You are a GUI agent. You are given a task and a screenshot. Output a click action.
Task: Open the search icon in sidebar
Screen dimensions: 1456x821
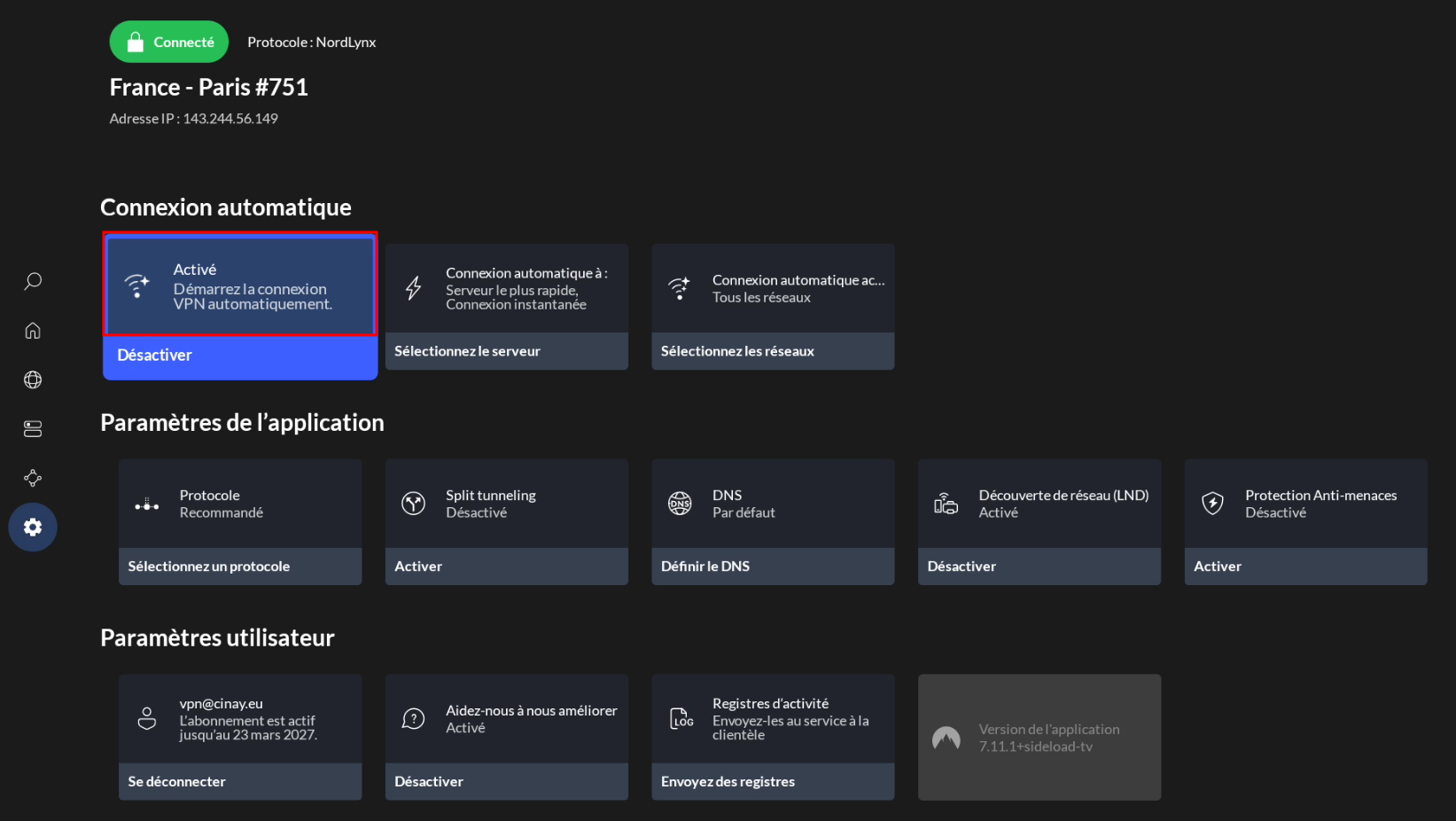point(33,281)
